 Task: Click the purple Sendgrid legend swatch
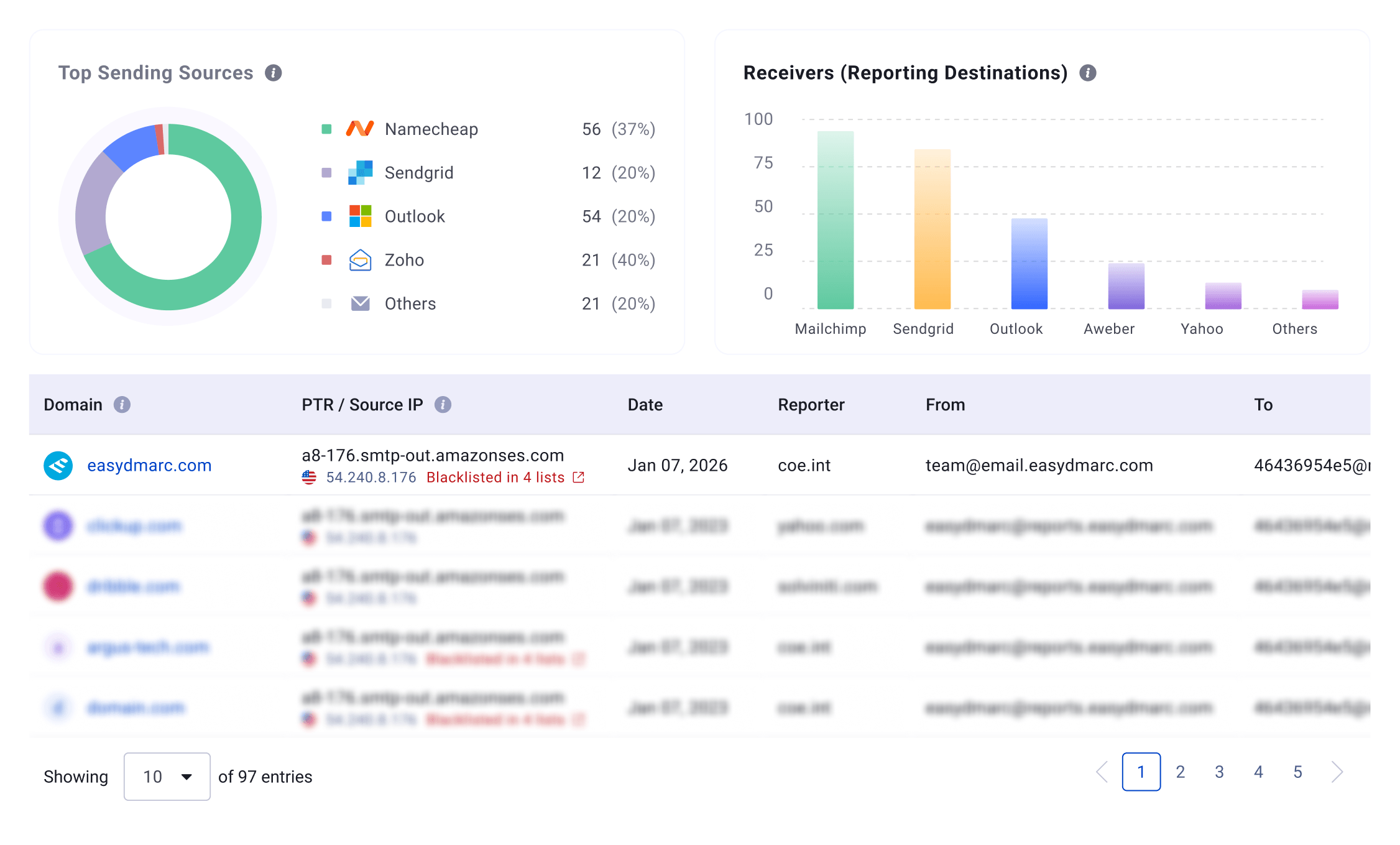click(x=326, y=173)
